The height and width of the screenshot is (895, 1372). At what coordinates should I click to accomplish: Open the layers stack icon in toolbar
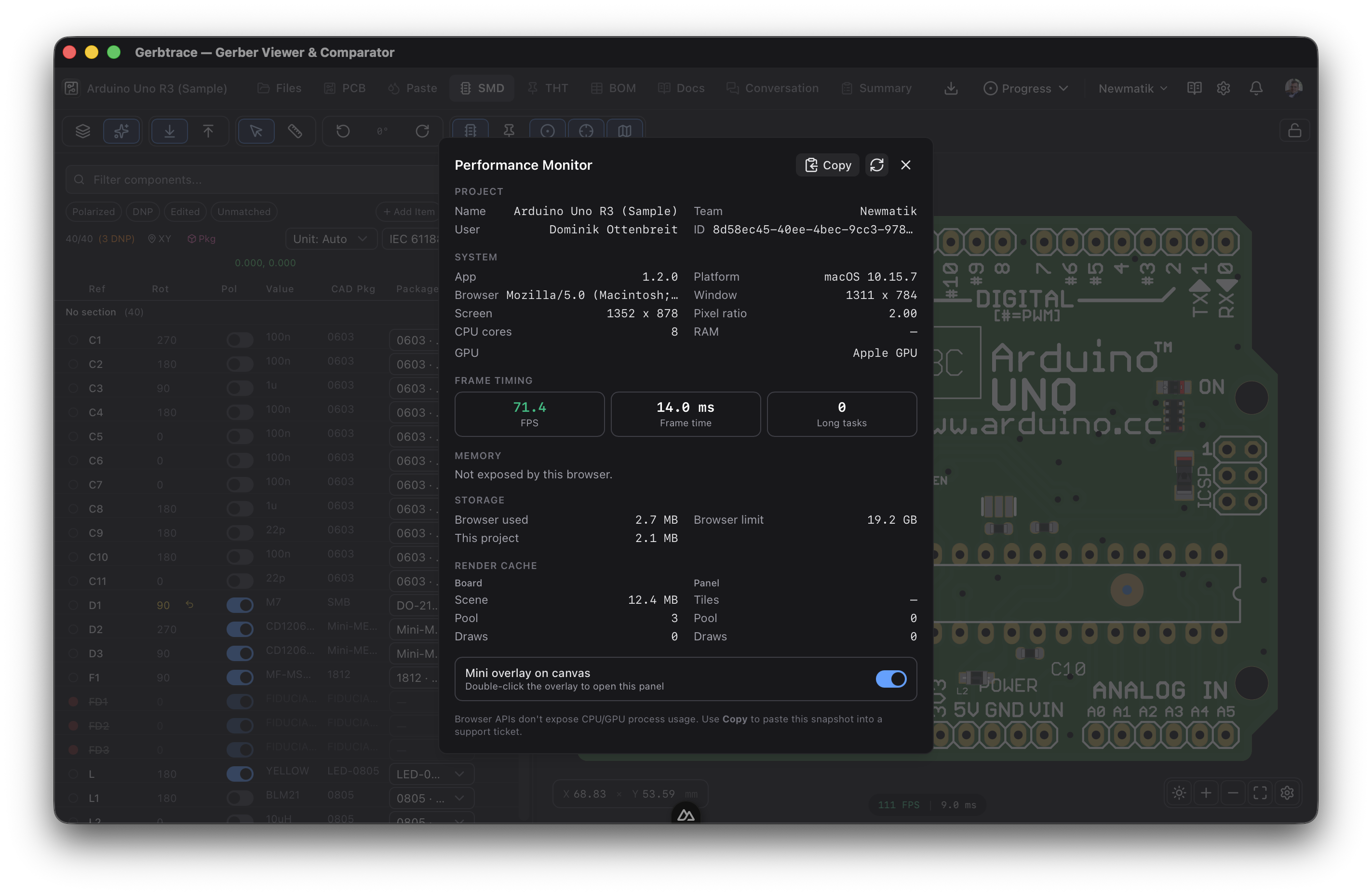(x=83, y=131)
